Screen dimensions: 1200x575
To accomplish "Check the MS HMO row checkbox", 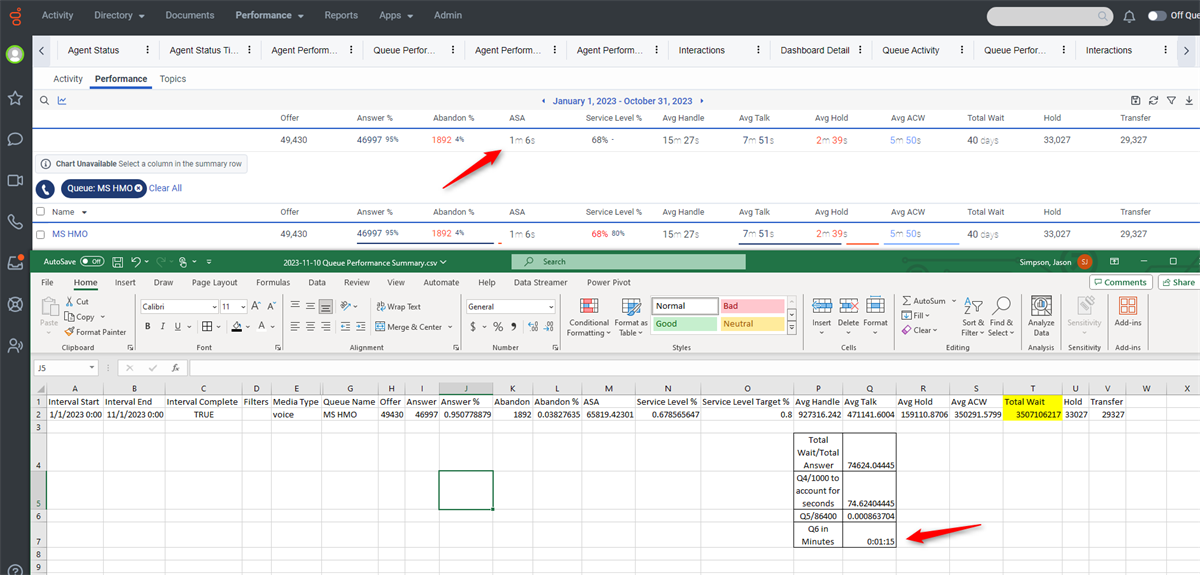I will click(40, 234).
